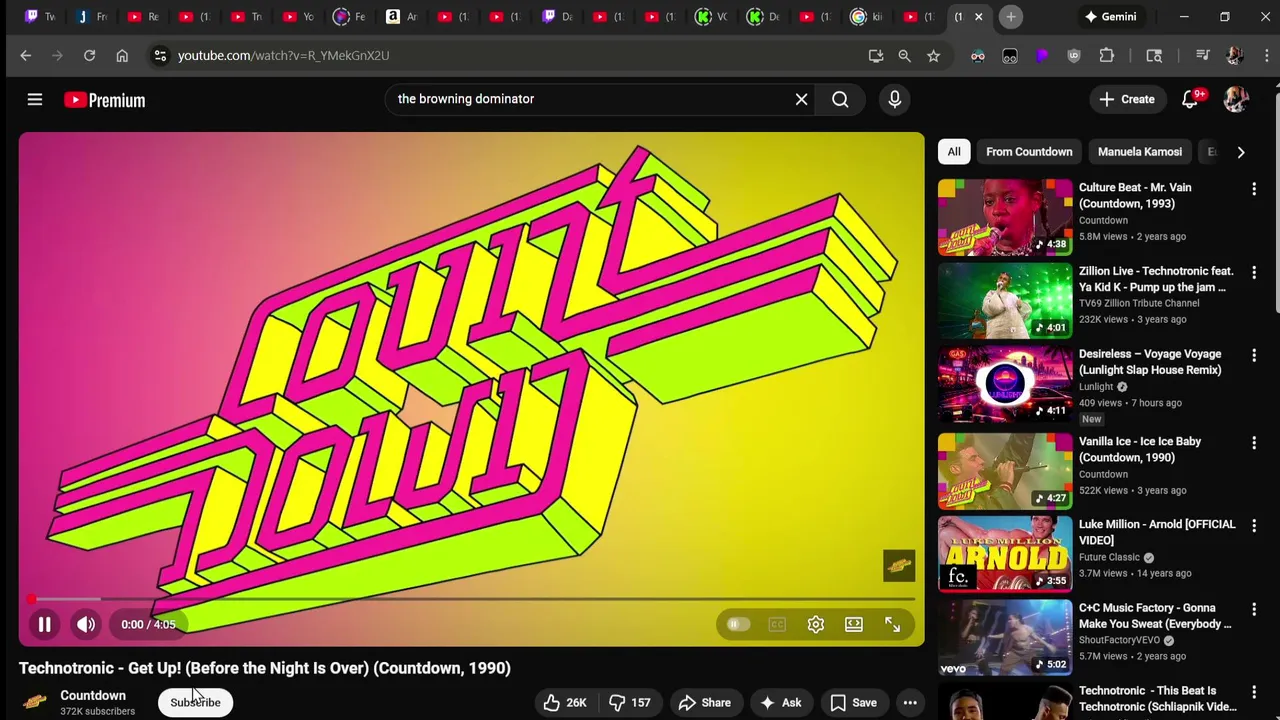1280x720 pixels.
Task: Open media controls icon in toolbar
Action: (1202, 56)
